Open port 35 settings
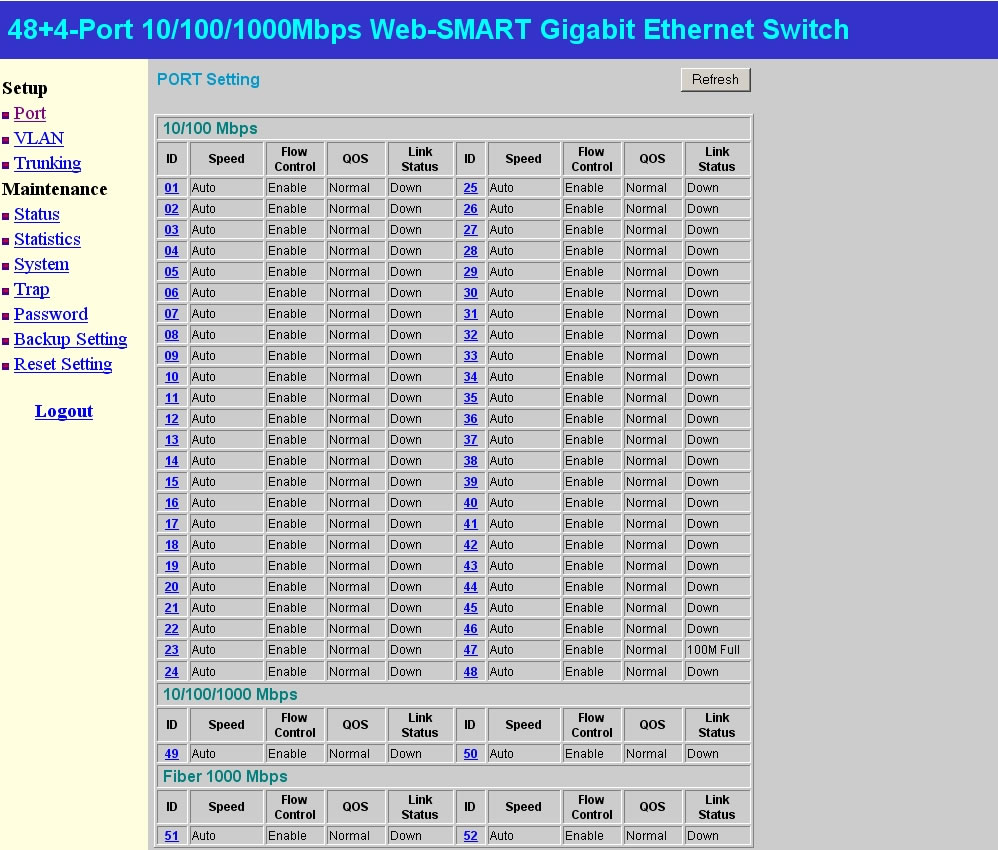Screen dimensions: 998x850 click(470, 398)
